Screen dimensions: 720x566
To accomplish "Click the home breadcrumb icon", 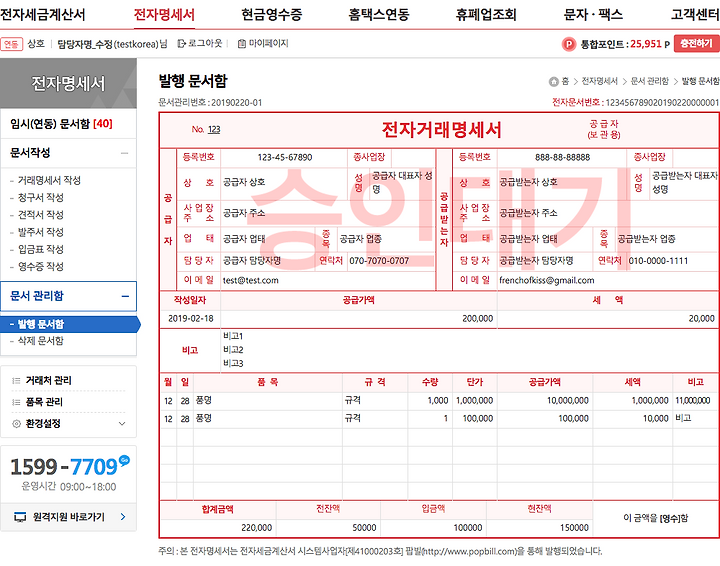I will coord(553,81).
